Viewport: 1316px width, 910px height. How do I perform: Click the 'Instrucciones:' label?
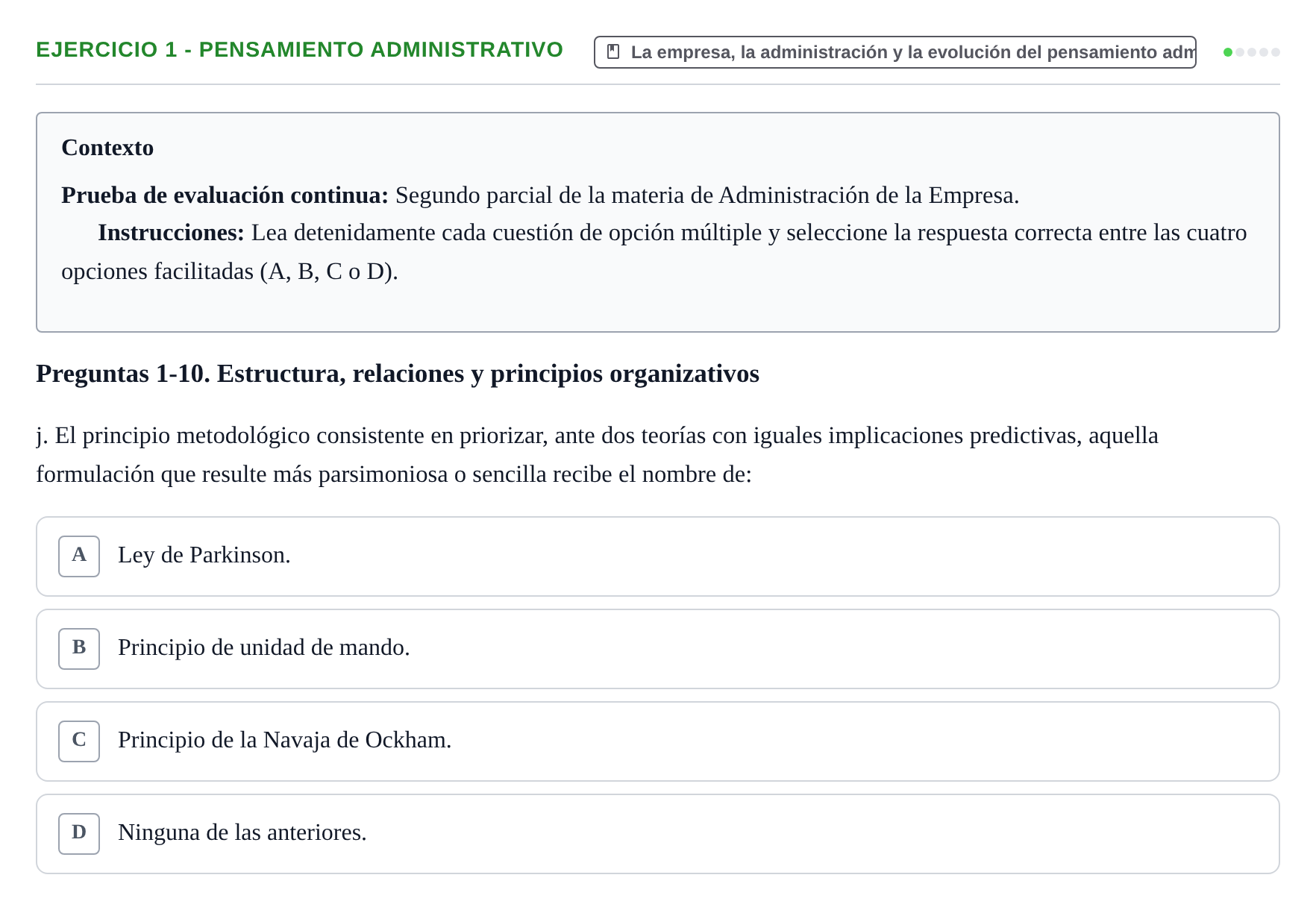tap(171, 233)
